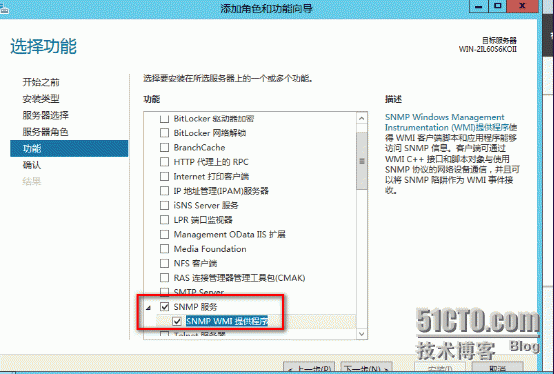
Task: Tick Management OData IIS 扩展 checkbox
Action: point(164,234)
